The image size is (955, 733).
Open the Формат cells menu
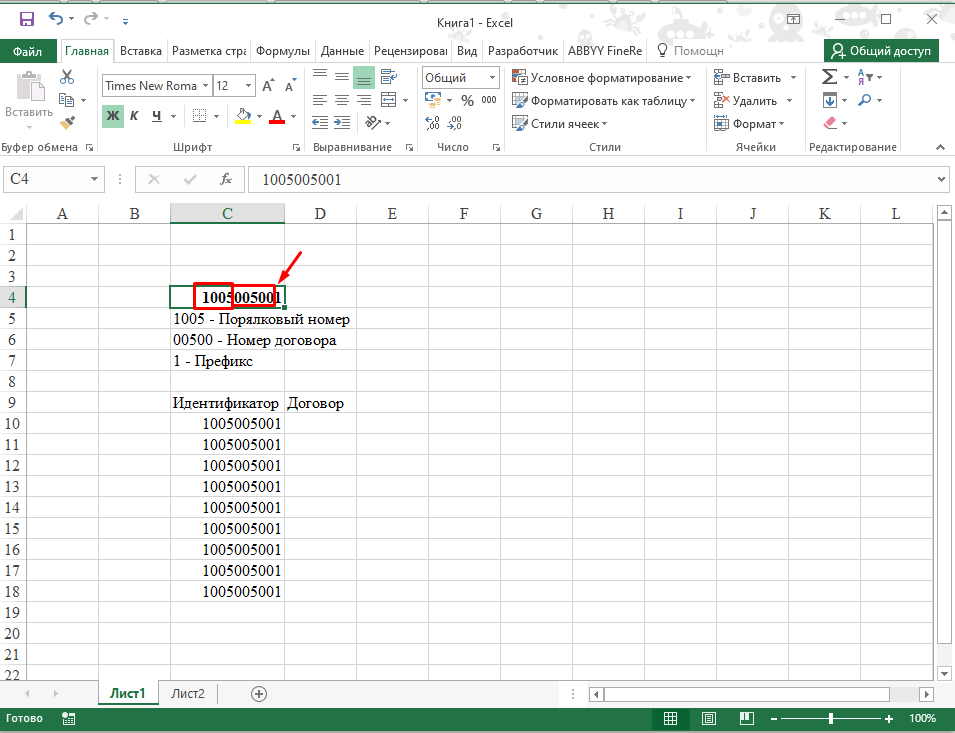tap(750, 124)
